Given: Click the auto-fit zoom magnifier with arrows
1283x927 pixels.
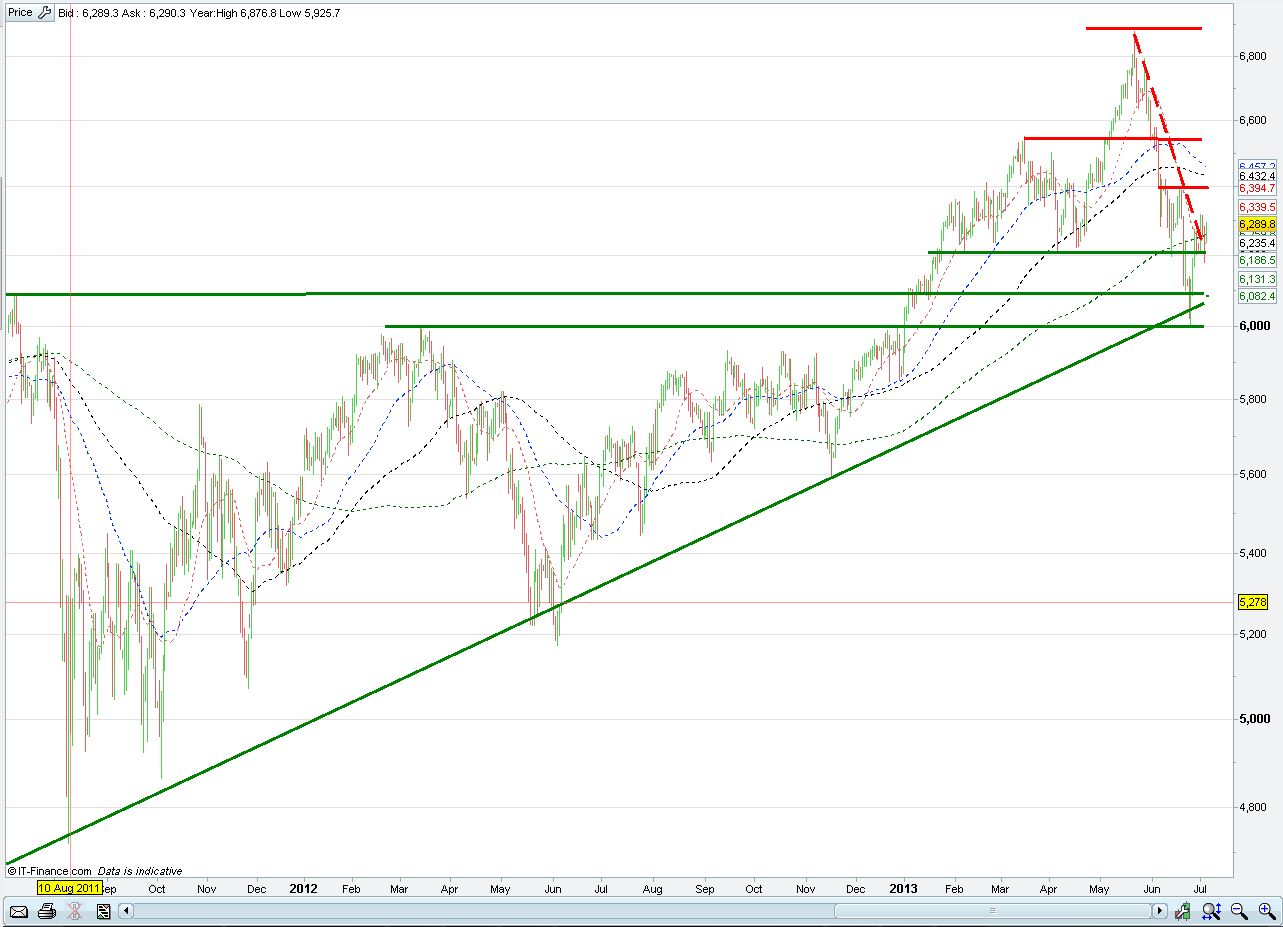Looking at the screenshot, I should point(1211,911).
